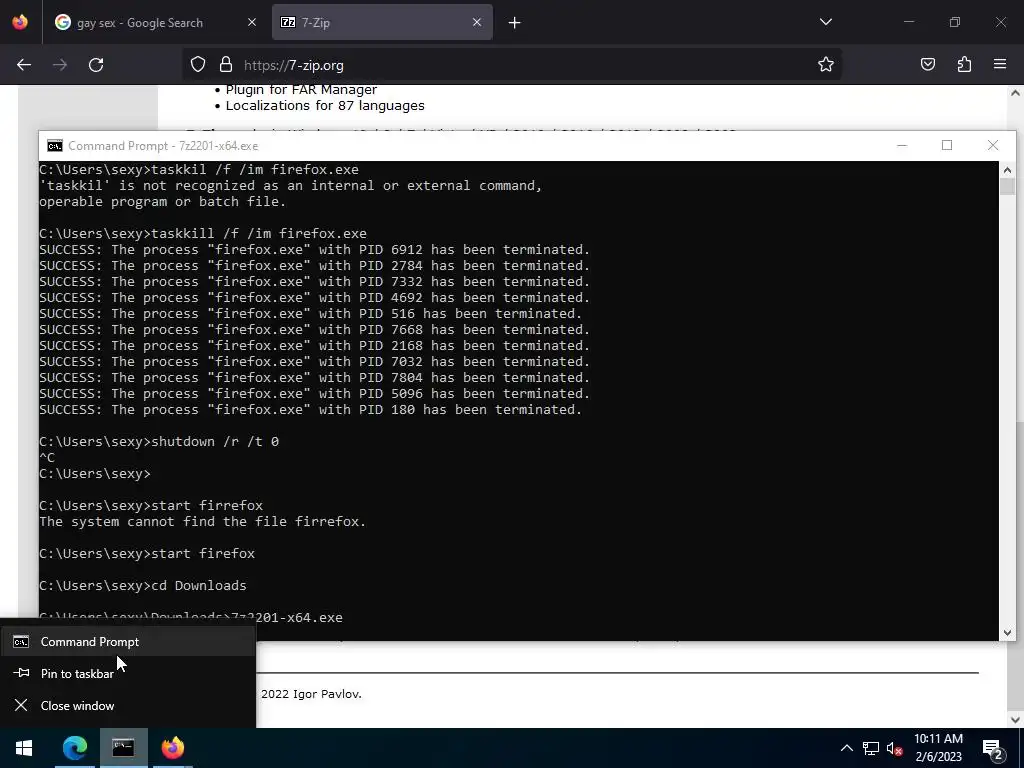Screen dimensions: 1024x768
Task: Open a new tab with the plus button
Action: click(515, 23)
